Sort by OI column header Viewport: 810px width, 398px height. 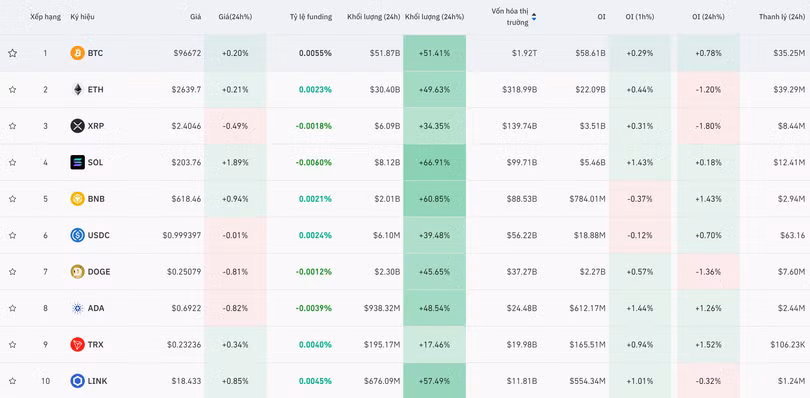click(602, 17)
